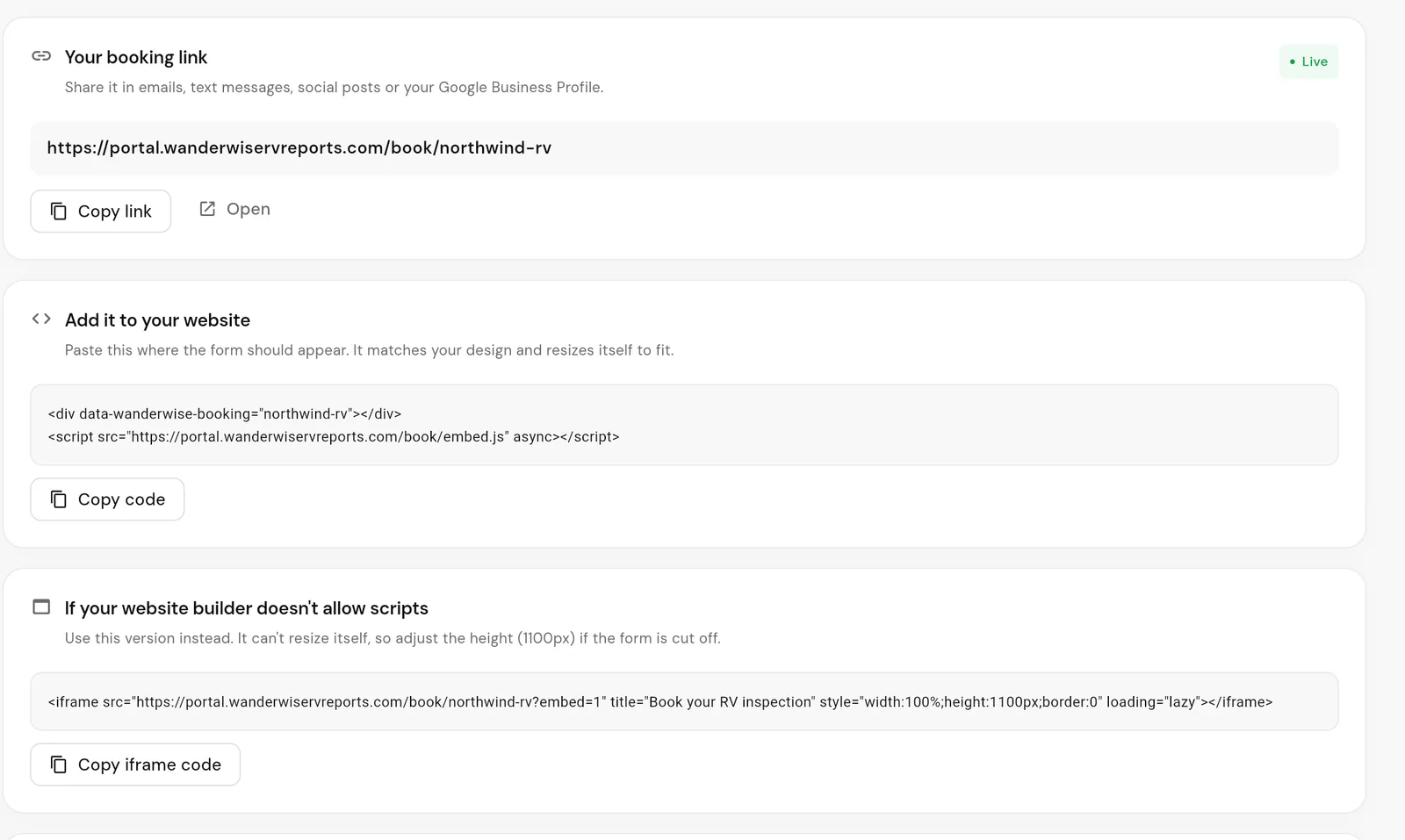Click the chain link icon beside Your booking link
The height and width of the screenshot is (840, 1405).
pos(41,56)
